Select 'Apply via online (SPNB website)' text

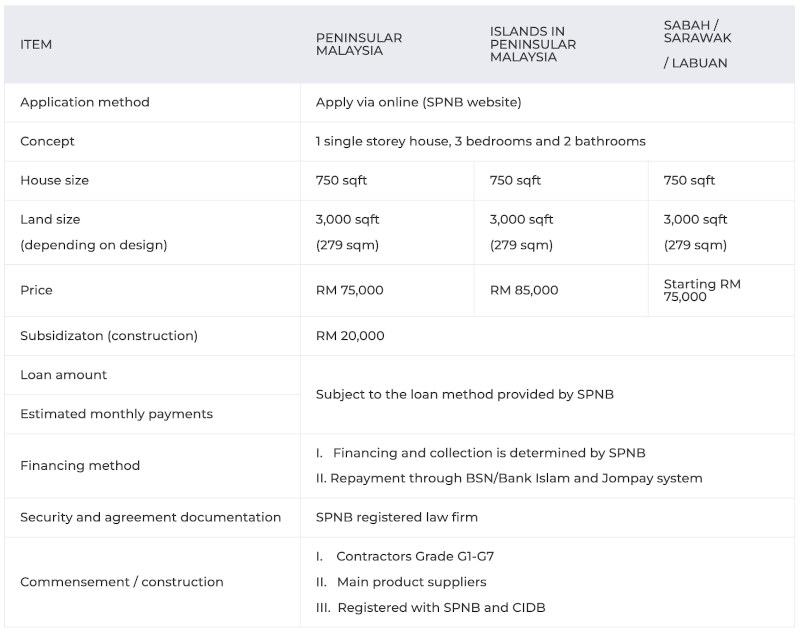(418, 102)
